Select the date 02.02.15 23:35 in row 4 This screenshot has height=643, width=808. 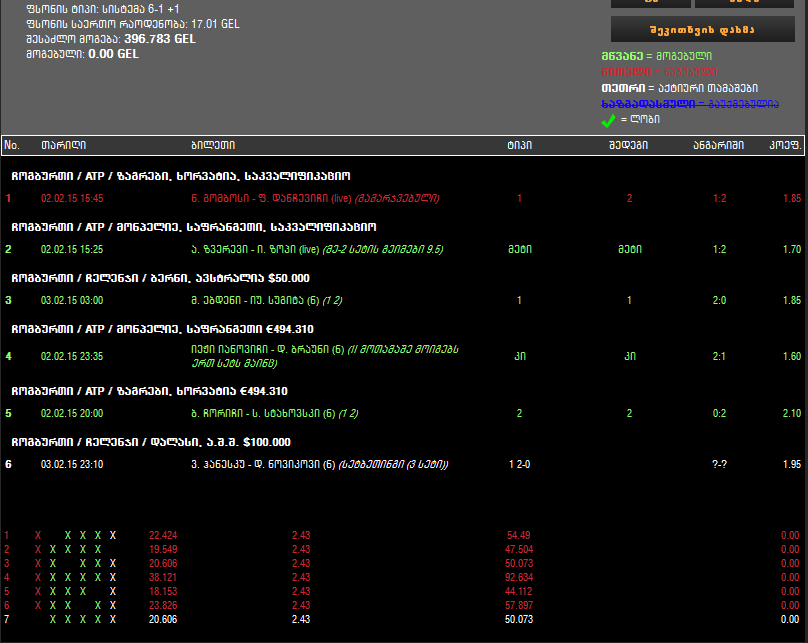pos(72,356)
